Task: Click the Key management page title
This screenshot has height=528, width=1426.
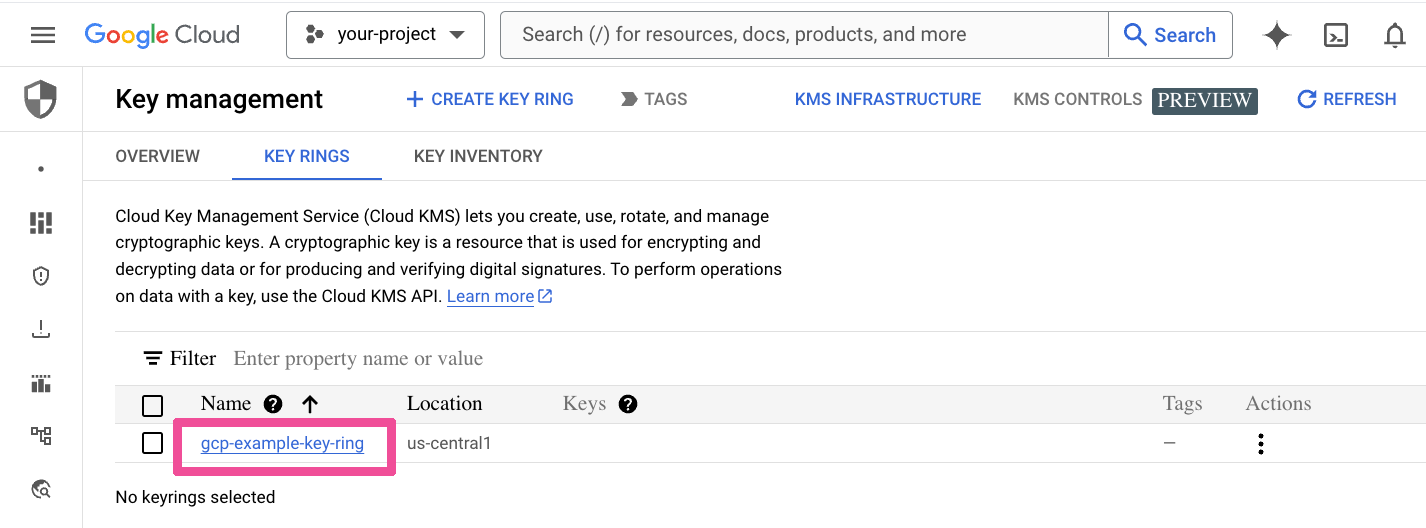Action: click(x=219, y=99)
